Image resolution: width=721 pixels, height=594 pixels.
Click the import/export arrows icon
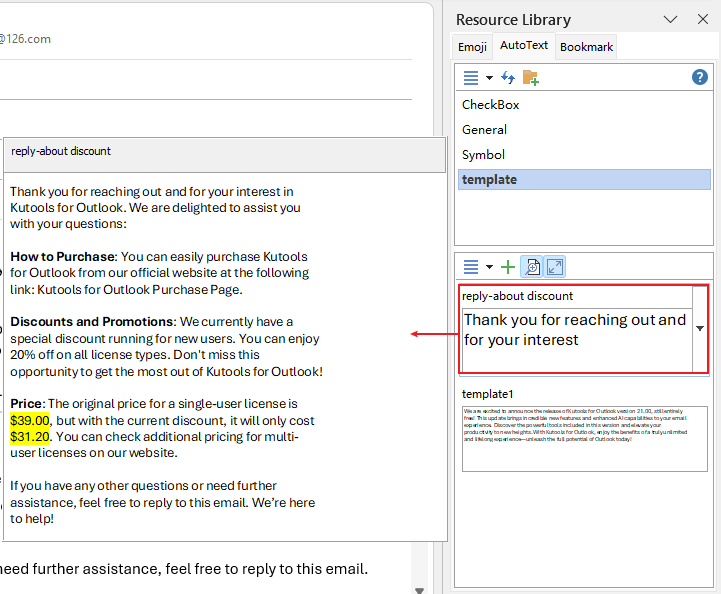coord(508,77)
